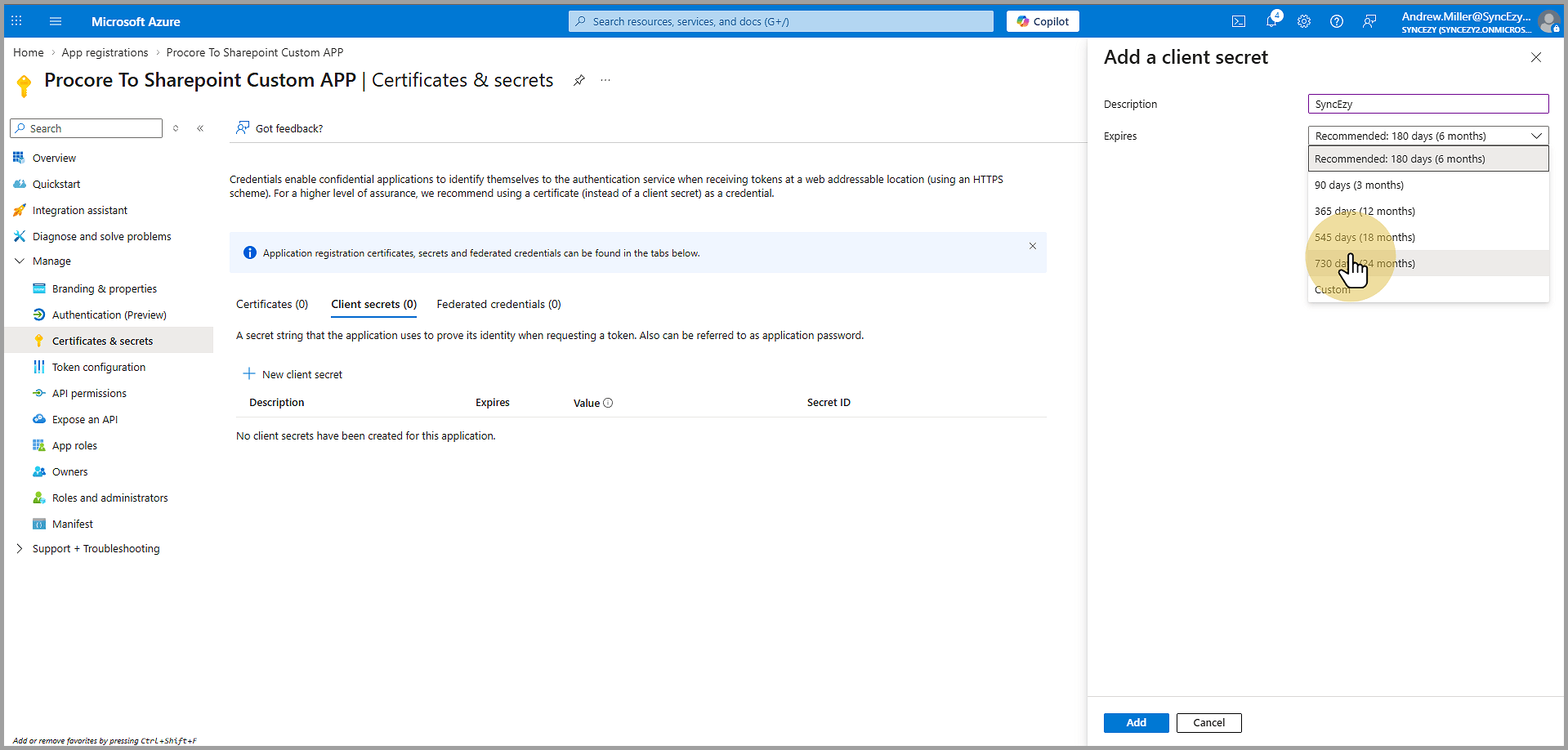The image size is (1568, 750).
Task: Click the Value column info icon
Action: (x=608, y=403)
